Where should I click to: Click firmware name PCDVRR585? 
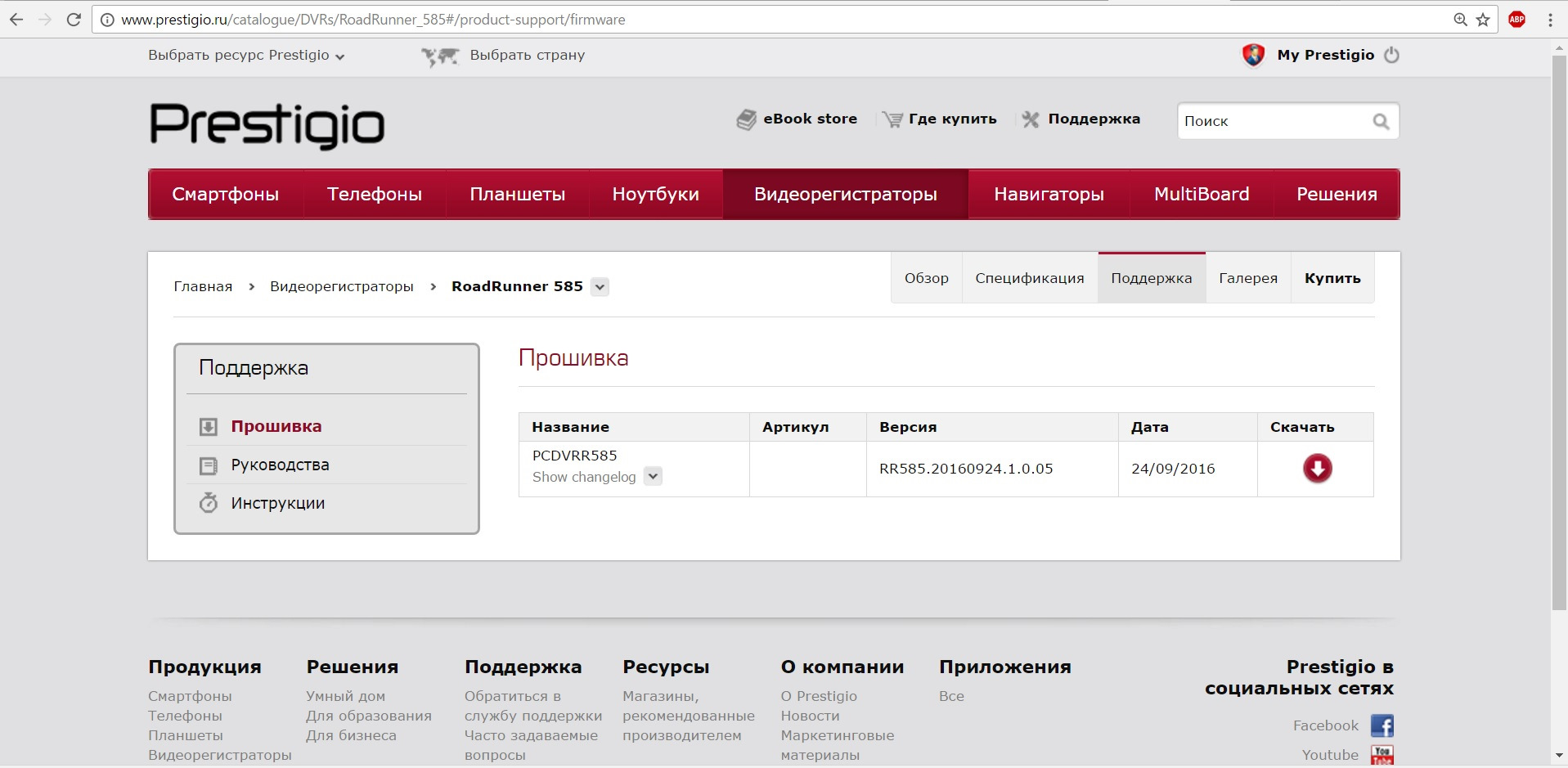pos(574,456)
